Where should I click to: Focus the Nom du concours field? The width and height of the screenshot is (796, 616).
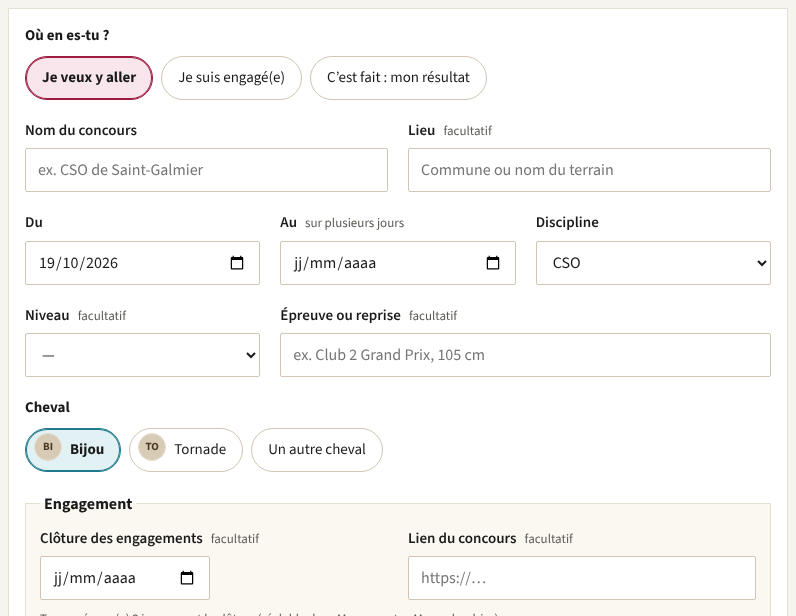pos(207,170)
